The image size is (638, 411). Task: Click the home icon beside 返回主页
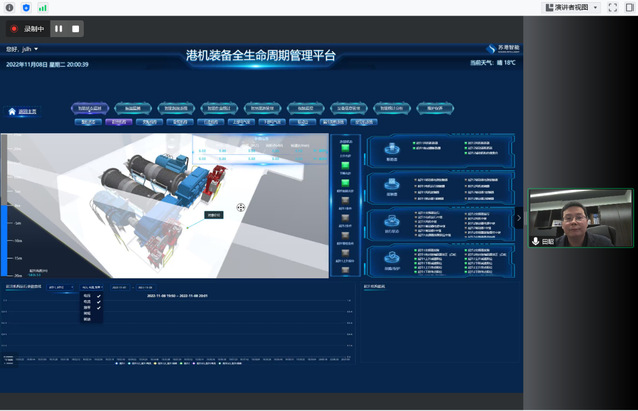[12, 112]
